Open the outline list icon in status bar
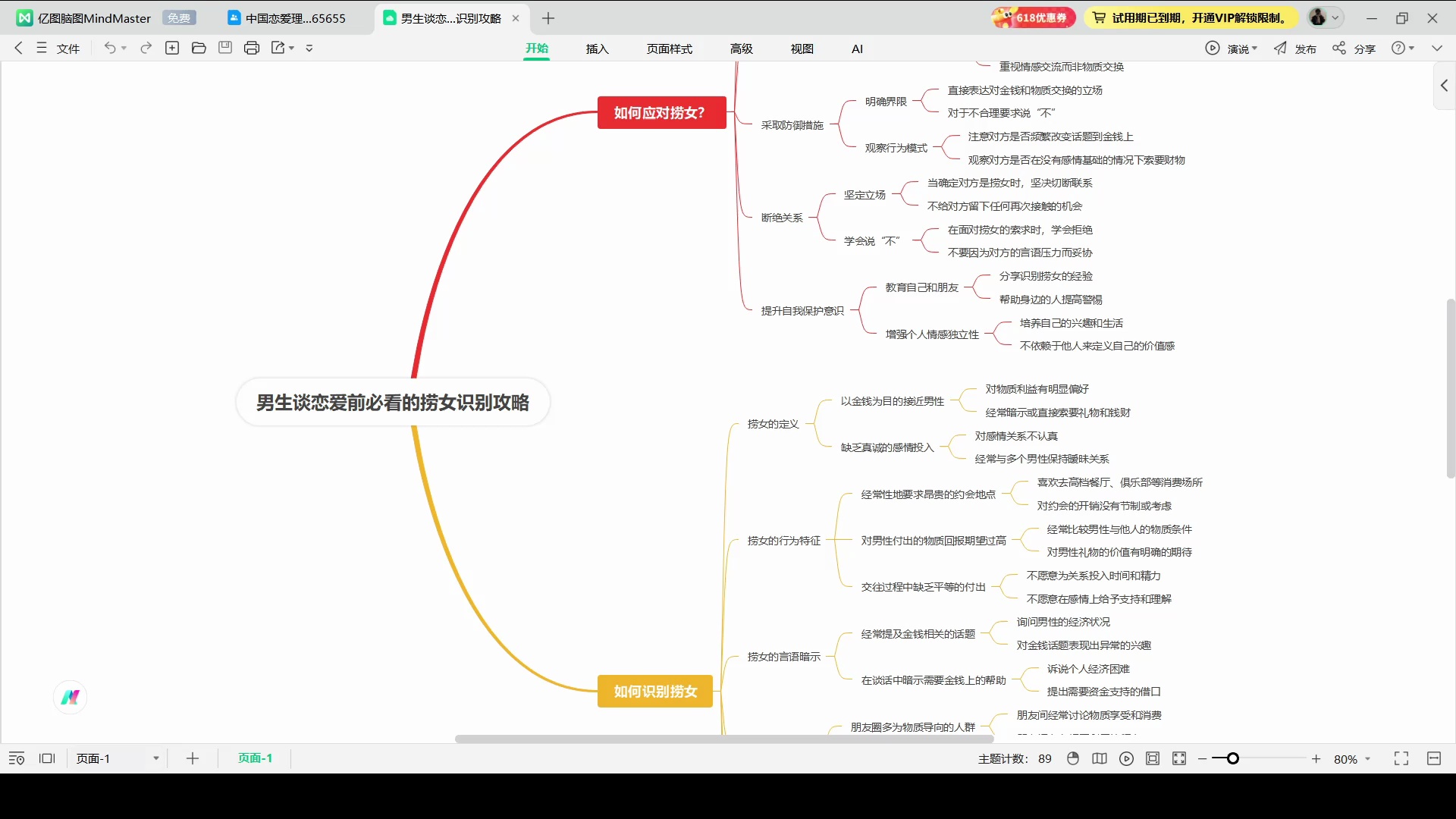The width and height of the screenshot is (1456, 819). point(17,758)
